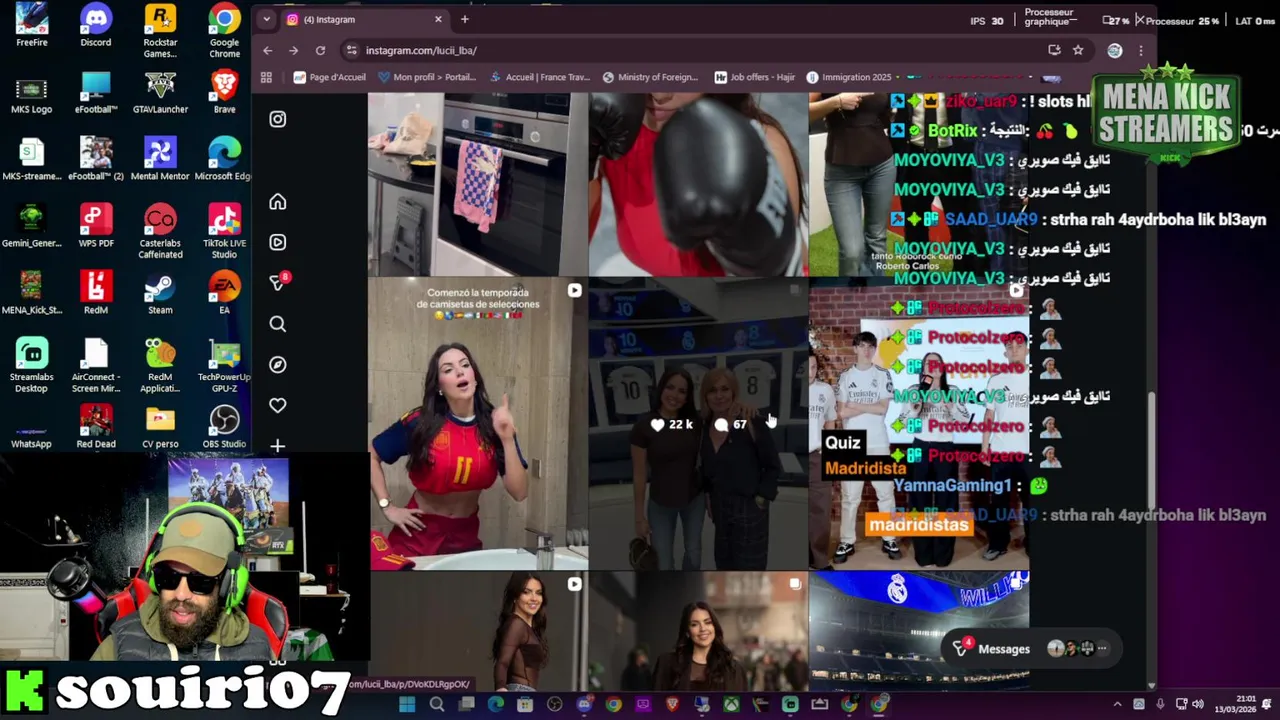
Task: Open the Job offers - Hajir bookmark
Action: (x=754, y=77)
